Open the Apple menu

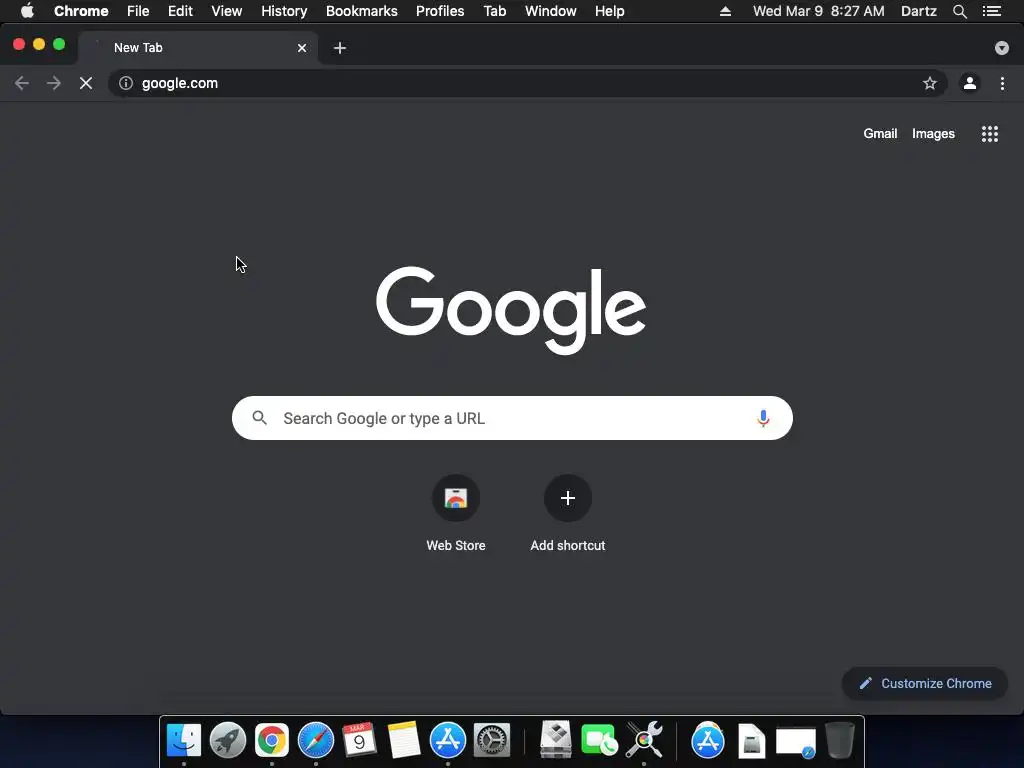(x=27, y=11)
